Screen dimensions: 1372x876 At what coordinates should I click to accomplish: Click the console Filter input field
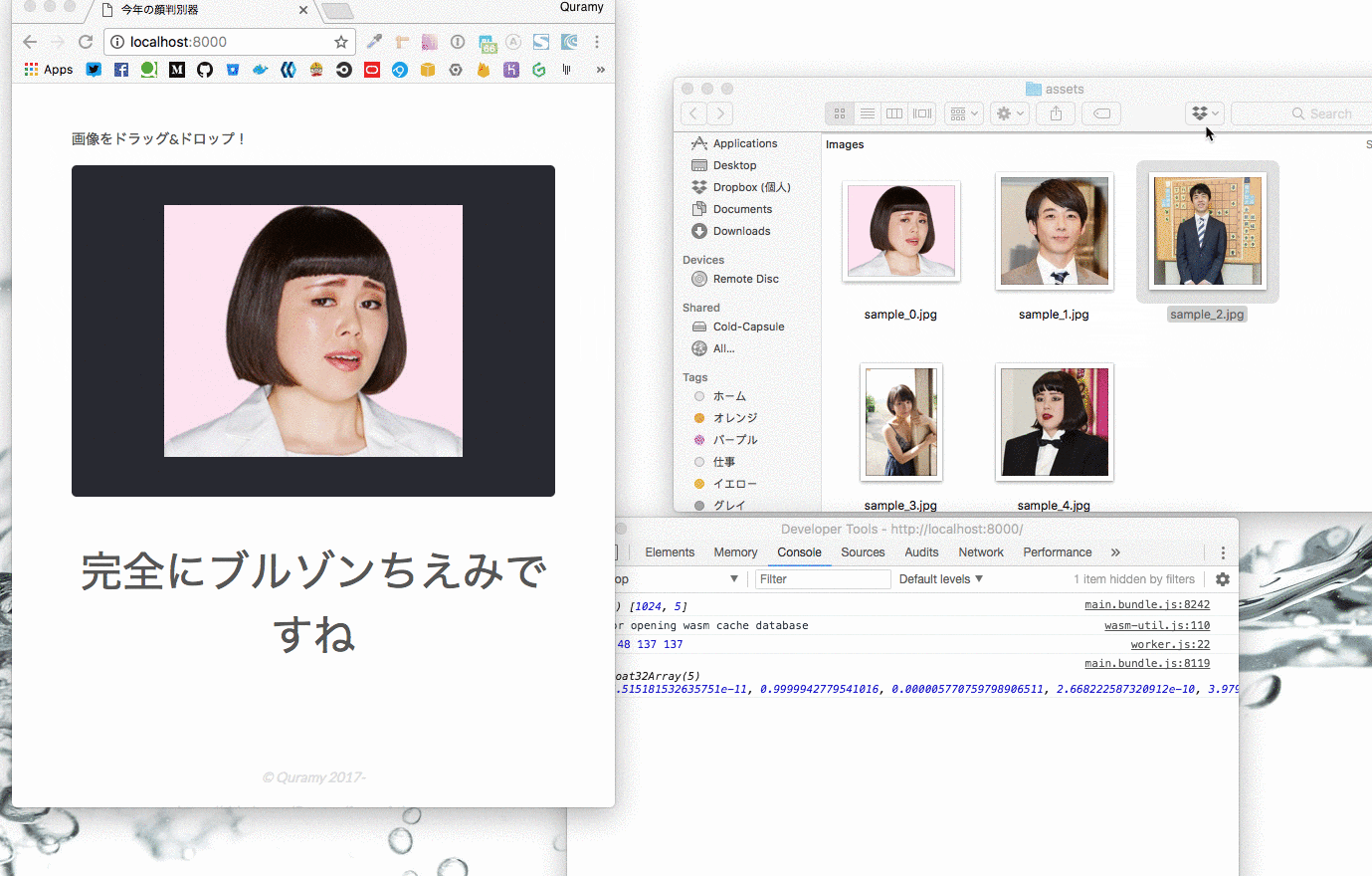point(822,579)
